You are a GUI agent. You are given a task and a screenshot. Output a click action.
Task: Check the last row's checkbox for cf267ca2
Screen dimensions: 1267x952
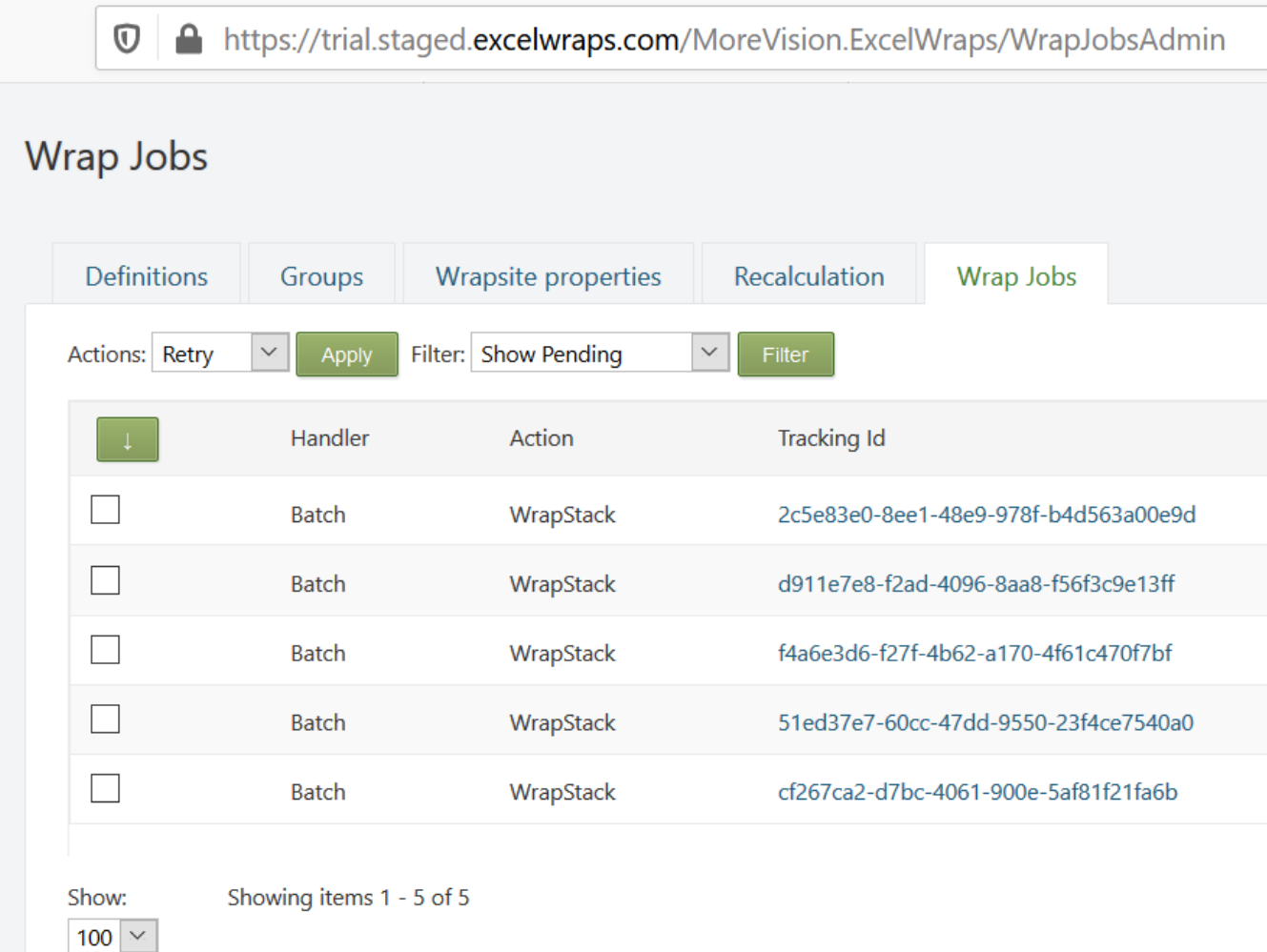click(105, 787)
